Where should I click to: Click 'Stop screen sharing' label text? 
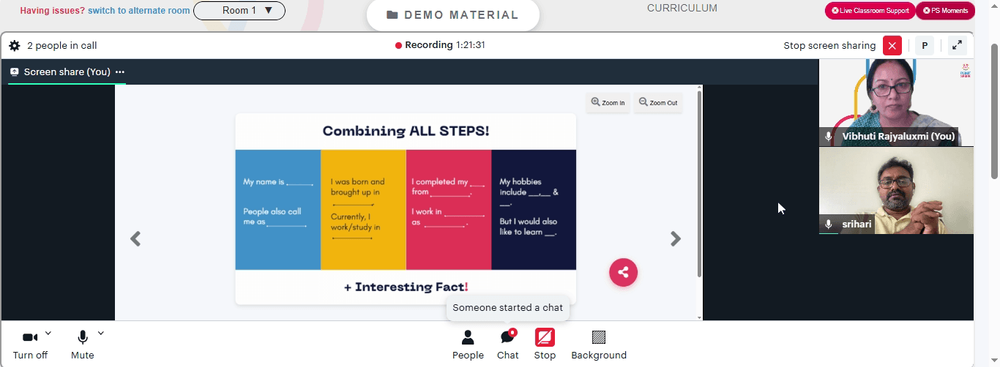tap(829, 46)
